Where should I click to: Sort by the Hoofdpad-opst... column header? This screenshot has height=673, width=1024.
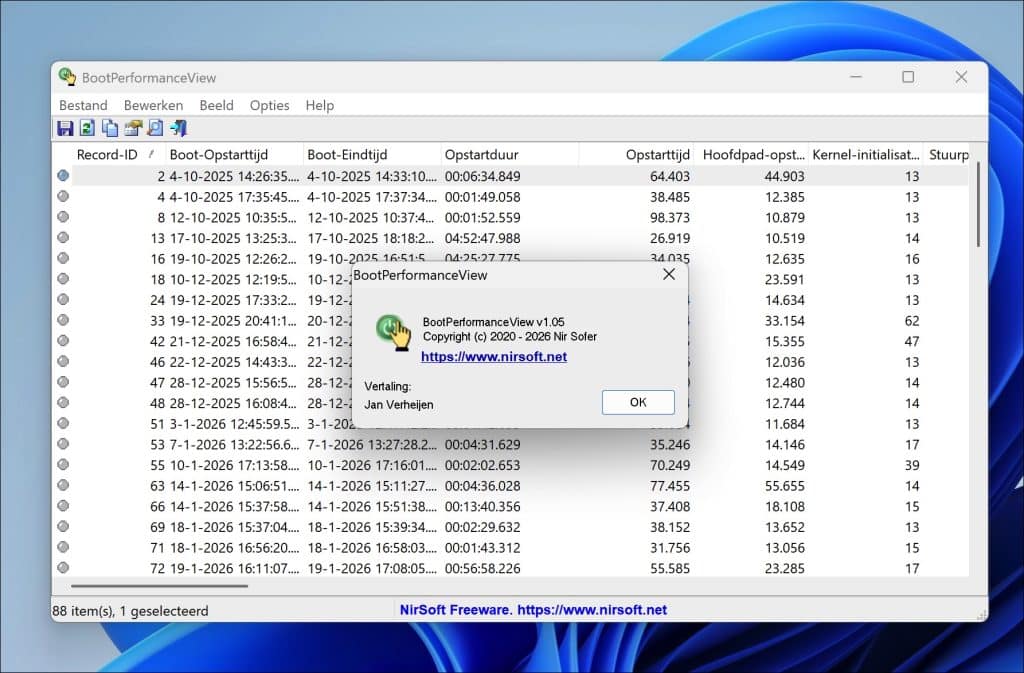pyautogui.click(x=751, y=155)
